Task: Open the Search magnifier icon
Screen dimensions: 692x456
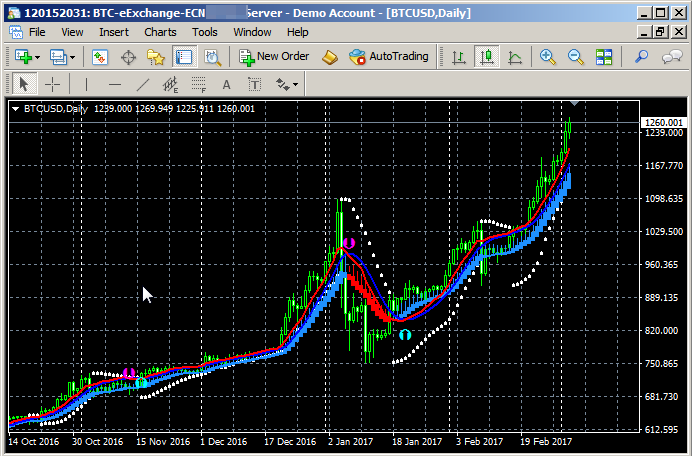Action: [x=641, y=57]
